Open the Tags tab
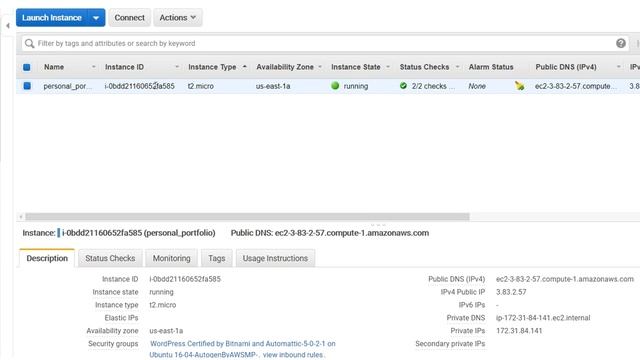Screen dimensions: 640x360 [x=217, y=258]
